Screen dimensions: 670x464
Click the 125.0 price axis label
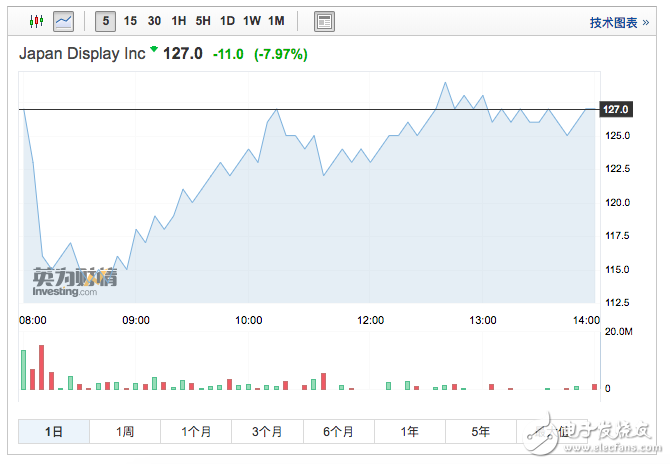coord(617,136)
